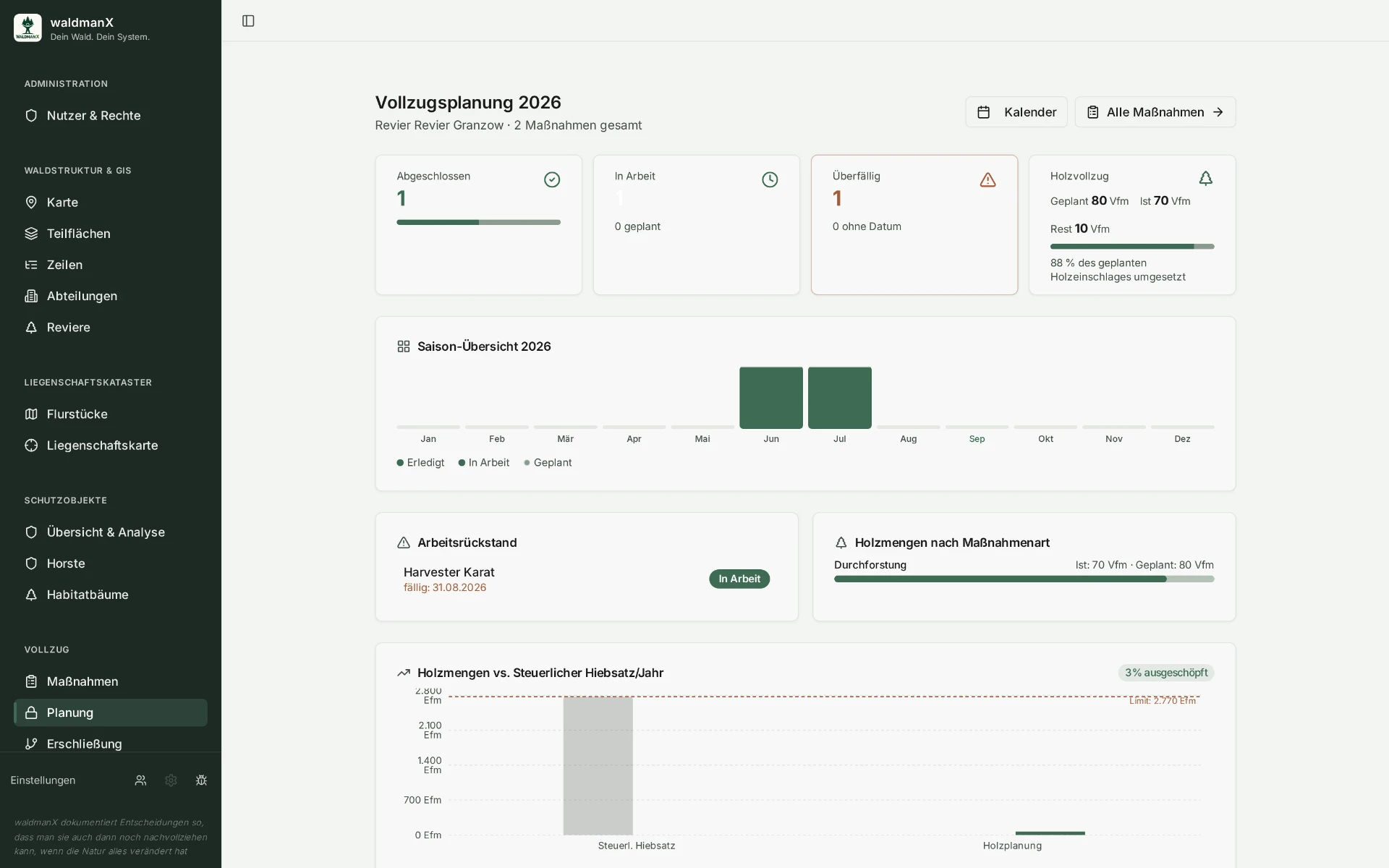Viewport: 1389px width, 868px height.
Task: Click the In Arbeit status badge
Action: point(739,579)
